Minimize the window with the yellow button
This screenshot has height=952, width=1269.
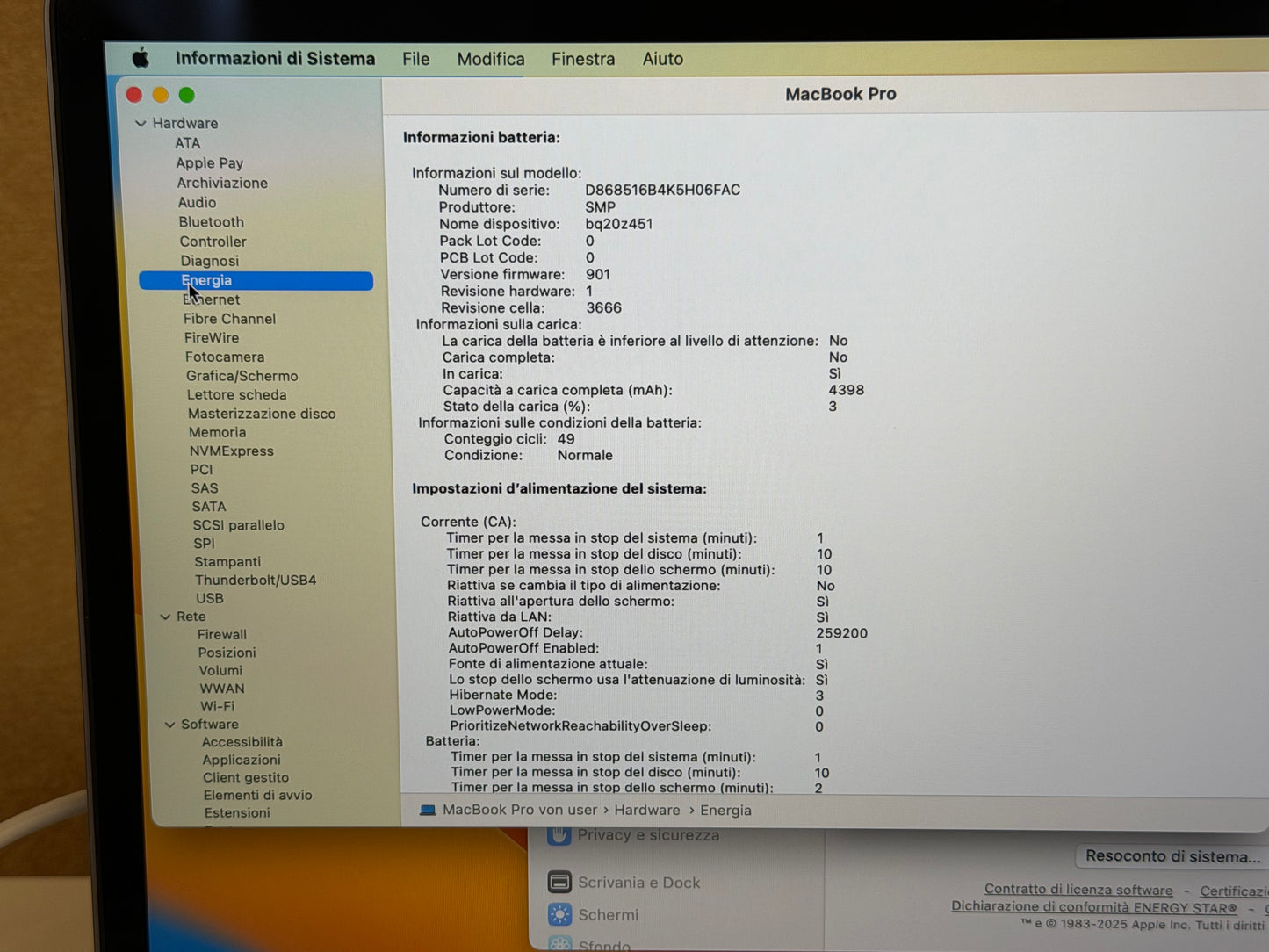pos(161,95)
